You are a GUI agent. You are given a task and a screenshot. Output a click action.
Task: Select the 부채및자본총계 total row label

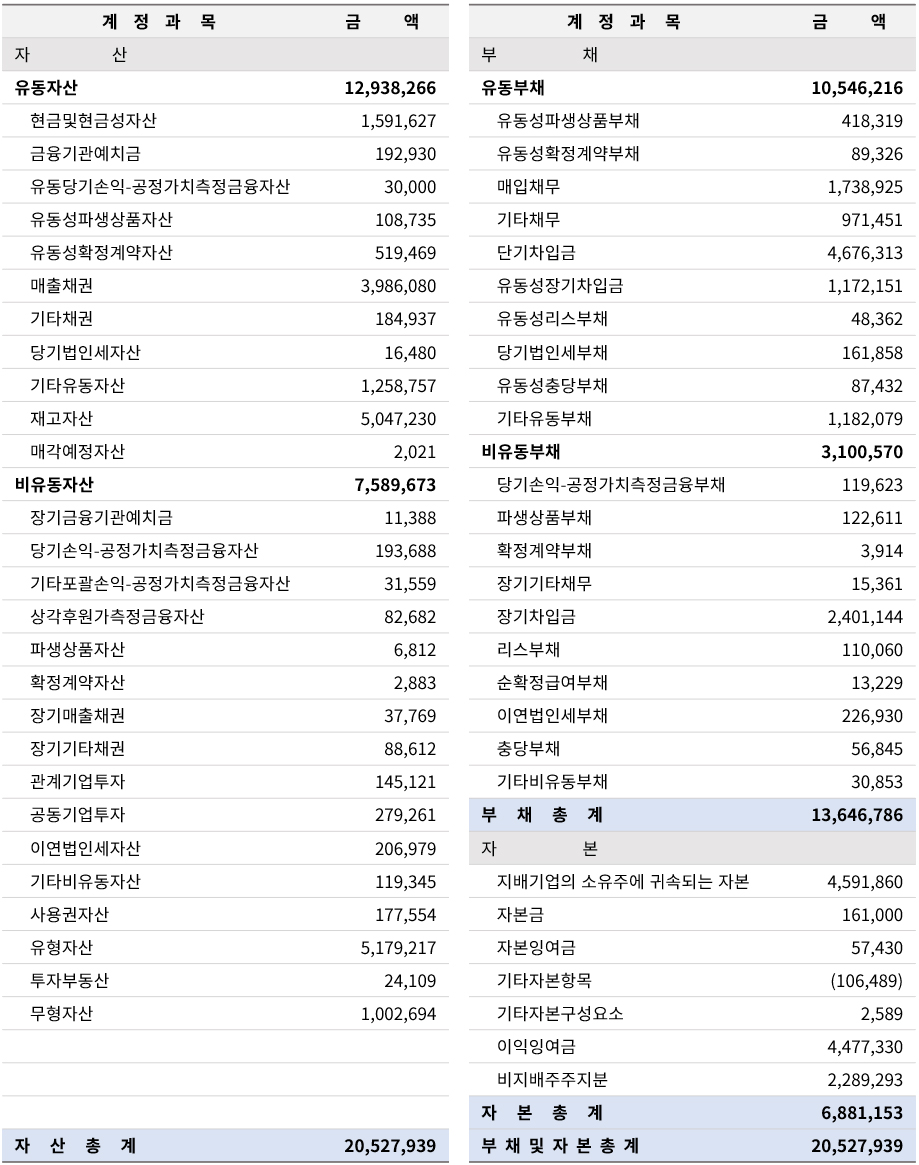click(560, 1146)
